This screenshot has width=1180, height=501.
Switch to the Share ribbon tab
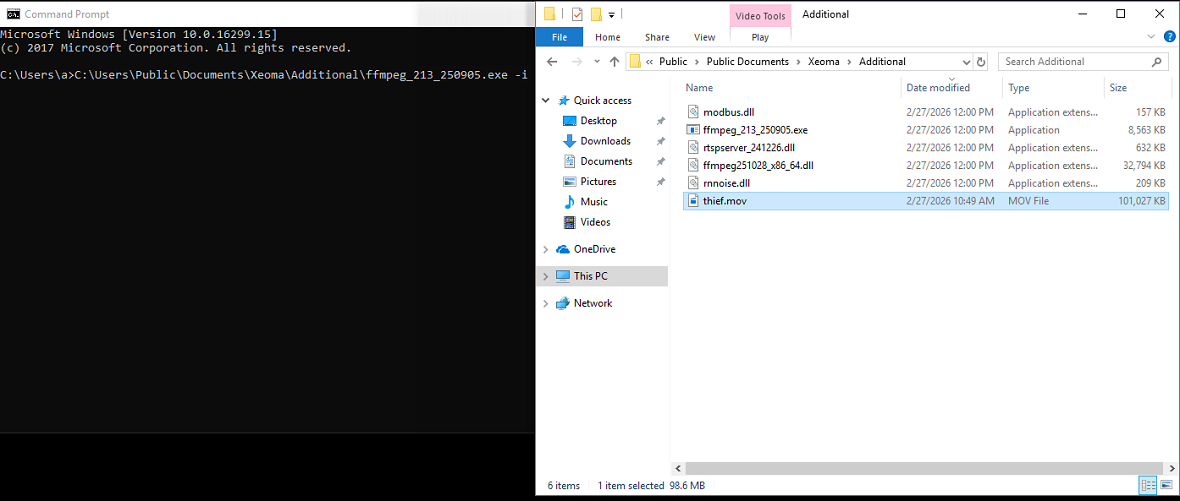[657, 37]
